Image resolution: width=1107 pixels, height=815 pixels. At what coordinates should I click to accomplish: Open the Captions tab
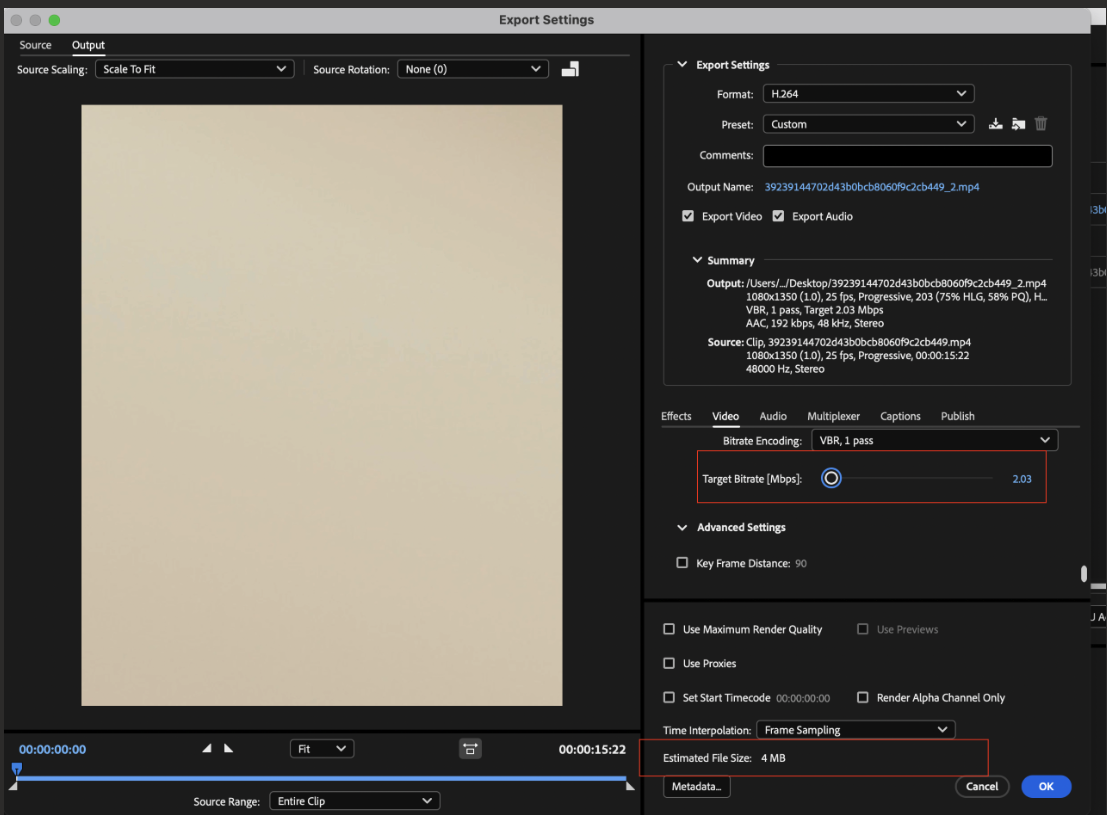click(900, 416)
